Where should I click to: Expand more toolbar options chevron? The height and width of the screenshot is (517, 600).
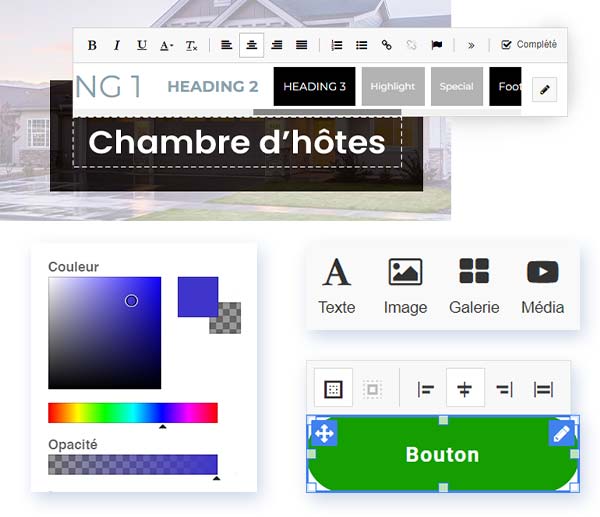[x=471, y=45]
